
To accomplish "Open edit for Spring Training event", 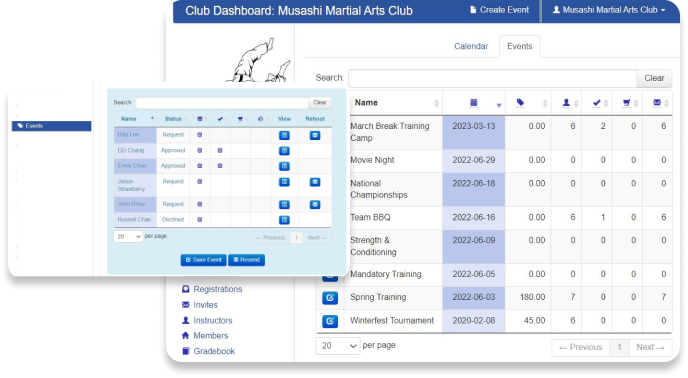I will click(330, 298).
